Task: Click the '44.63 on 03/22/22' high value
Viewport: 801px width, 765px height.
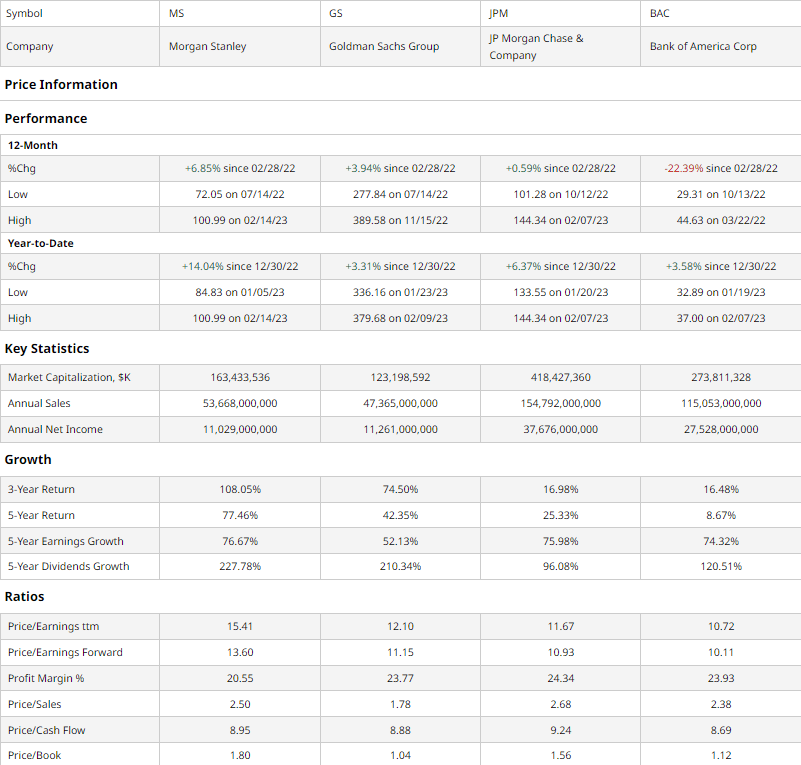Action: tap(721, 221)
